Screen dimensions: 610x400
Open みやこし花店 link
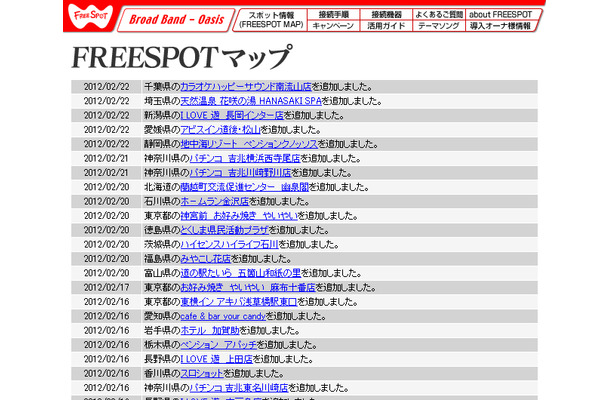[205, 259]
